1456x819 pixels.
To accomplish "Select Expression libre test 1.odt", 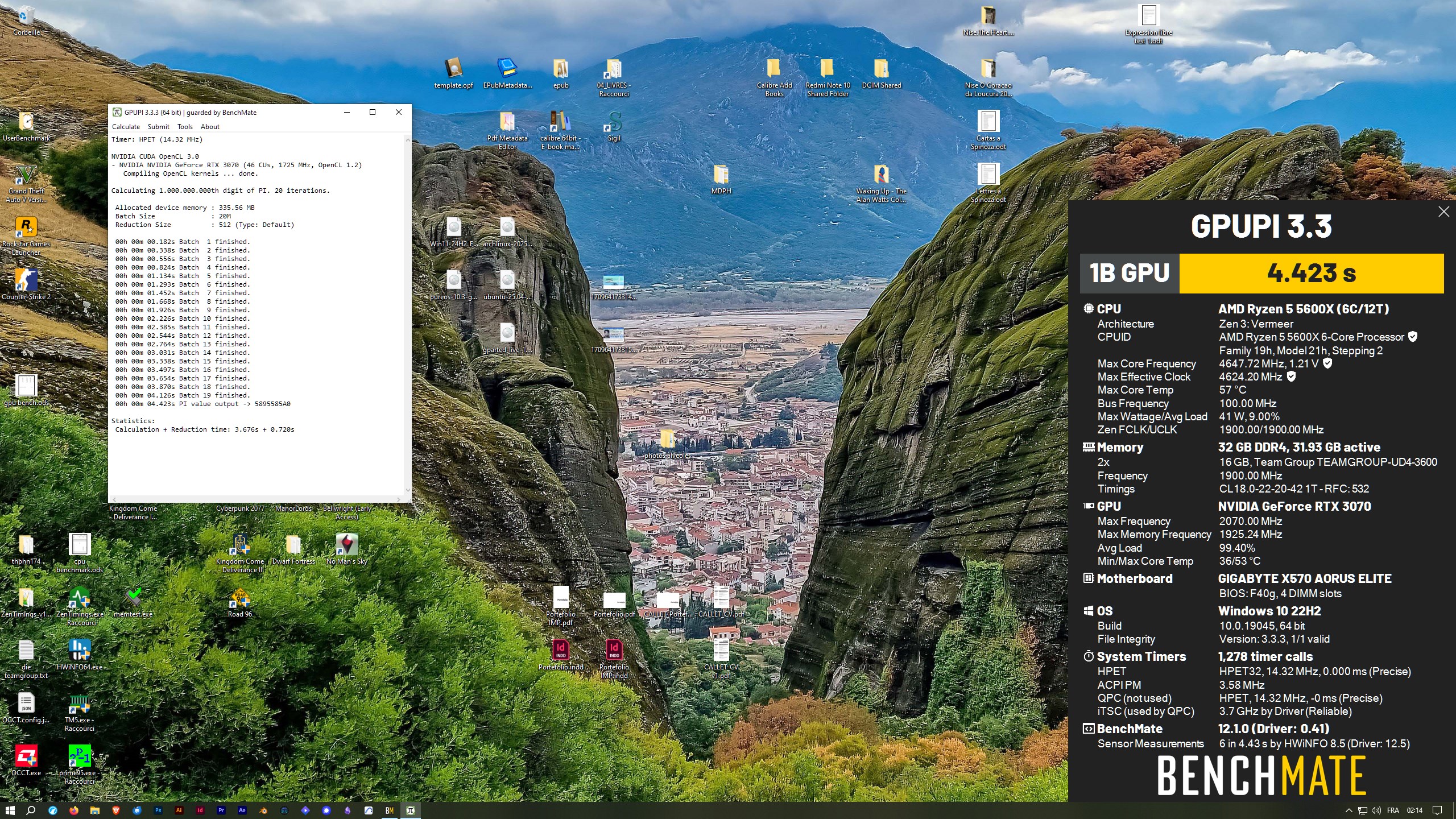I will coord(1149,24).
